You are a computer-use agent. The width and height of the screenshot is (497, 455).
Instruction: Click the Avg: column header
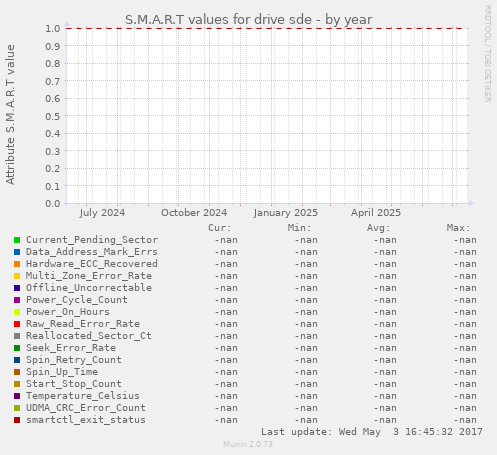tap(378, 228)
